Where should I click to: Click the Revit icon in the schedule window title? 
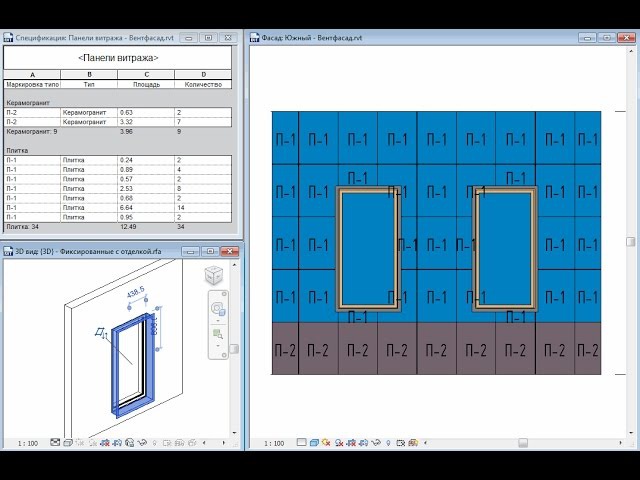[x=8, y=38]
